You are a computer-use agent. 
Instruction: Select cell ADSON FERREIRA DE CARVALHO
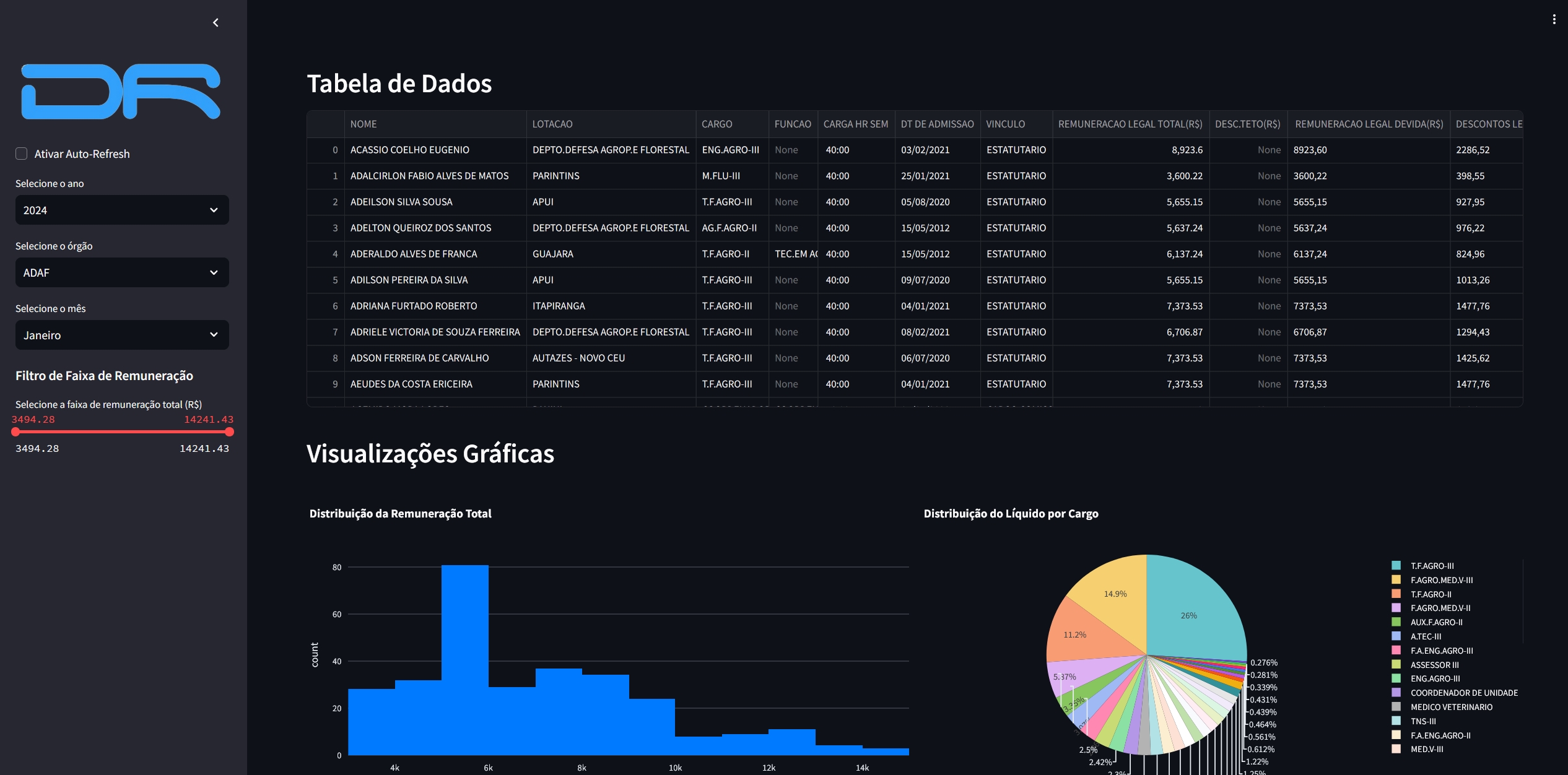(x=435, y=358)
